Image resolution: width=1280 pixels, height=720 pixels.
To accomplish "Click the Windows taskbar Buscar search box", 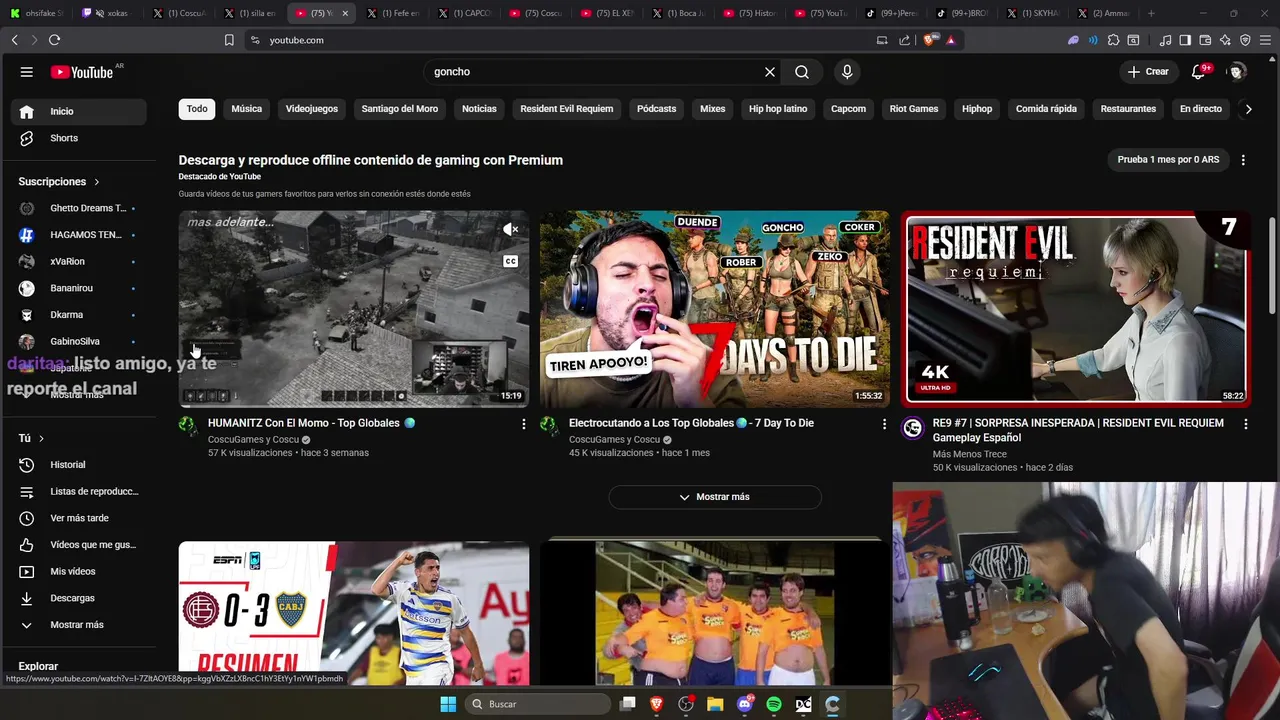I will (x=538, y=704).
